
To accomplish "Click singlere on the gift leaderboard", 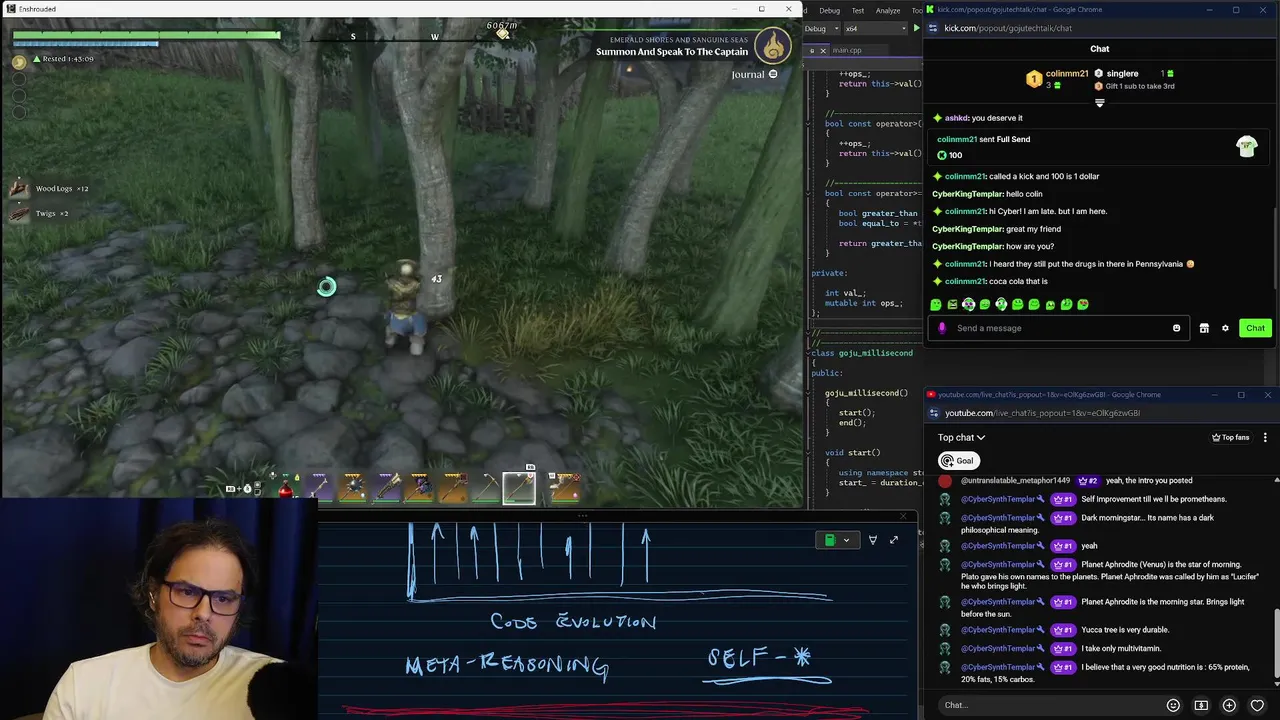I will 1122,74.
